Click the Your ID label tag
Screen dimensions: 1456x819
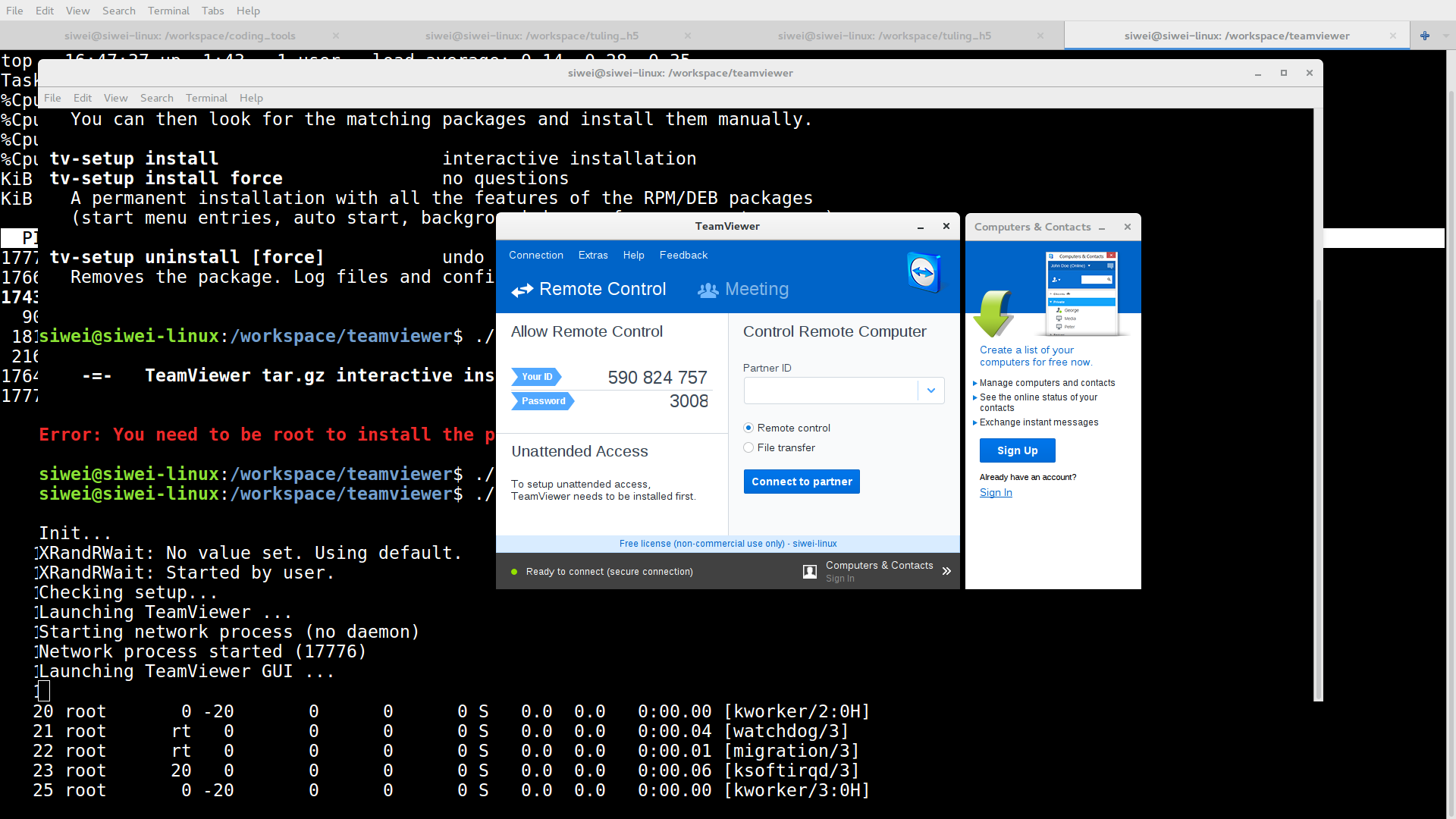(536, 377)
